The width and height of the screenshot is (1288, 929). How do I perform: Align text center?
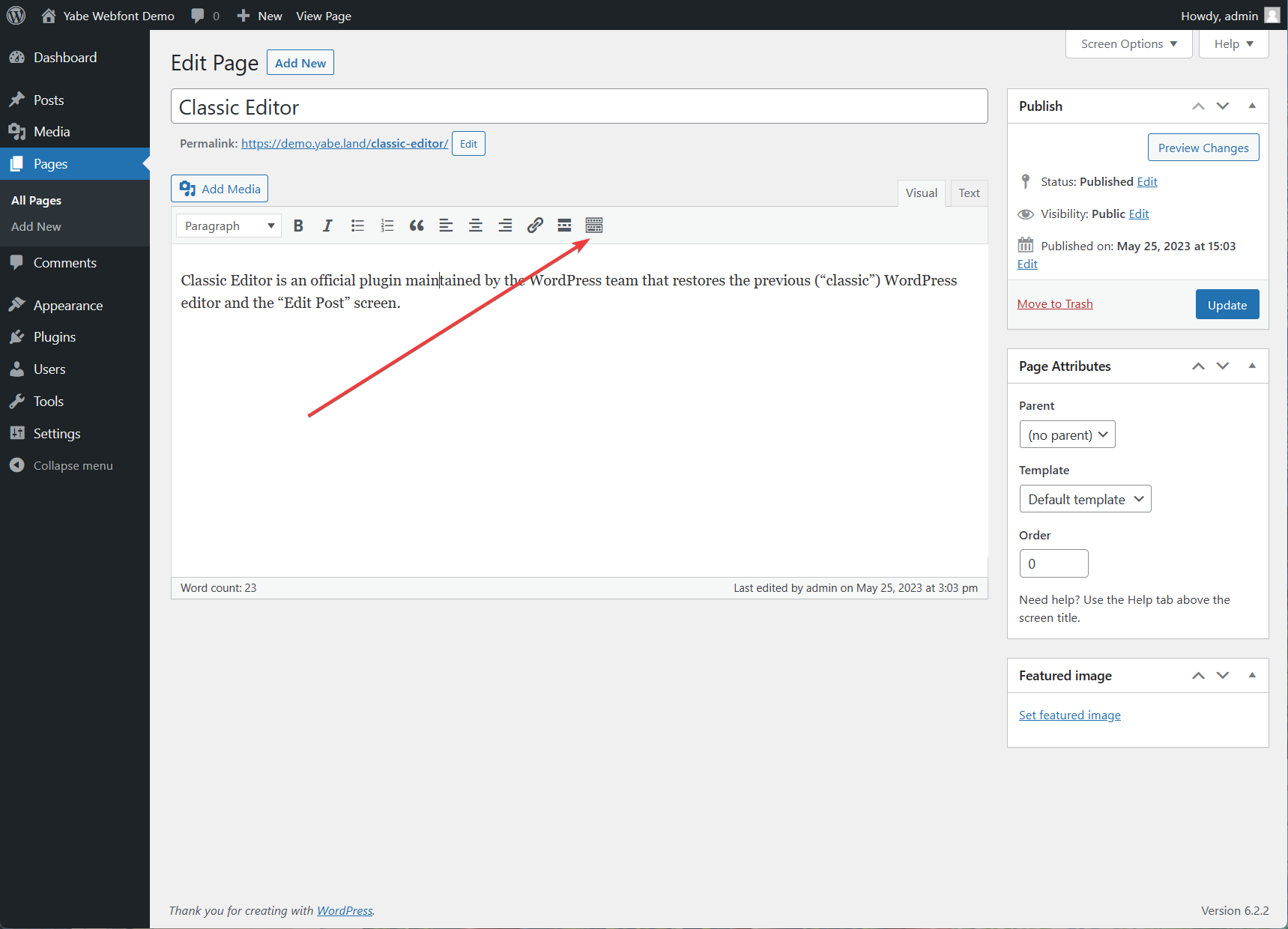[x=476, y=226]
